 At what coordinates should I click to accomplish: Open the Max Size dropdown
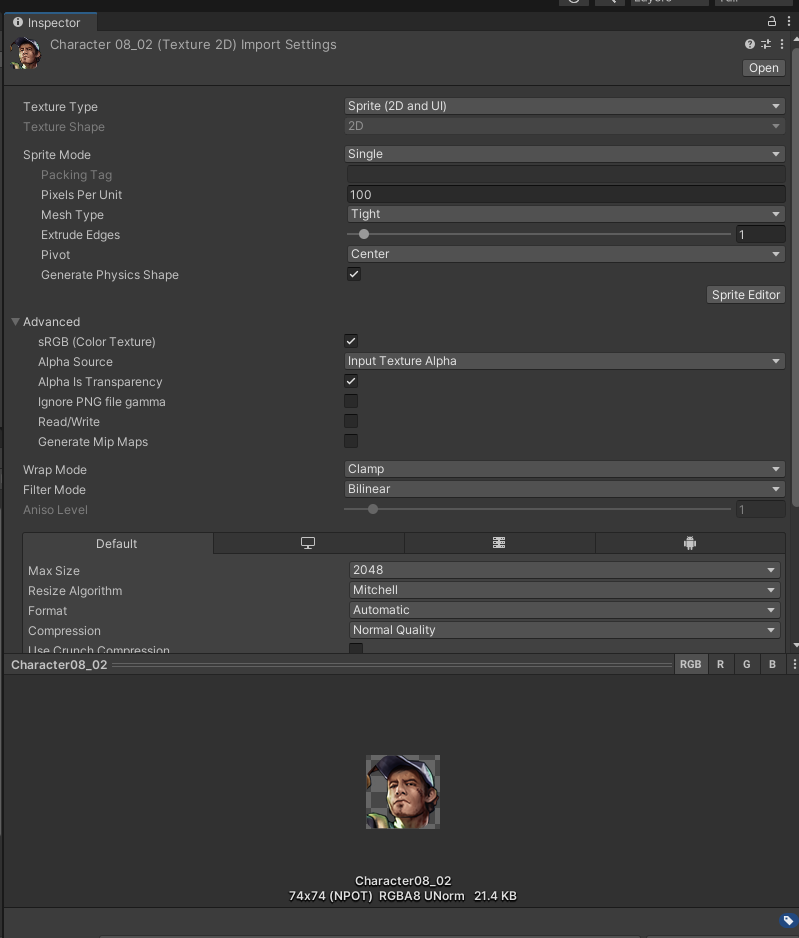tap(564, 570)
